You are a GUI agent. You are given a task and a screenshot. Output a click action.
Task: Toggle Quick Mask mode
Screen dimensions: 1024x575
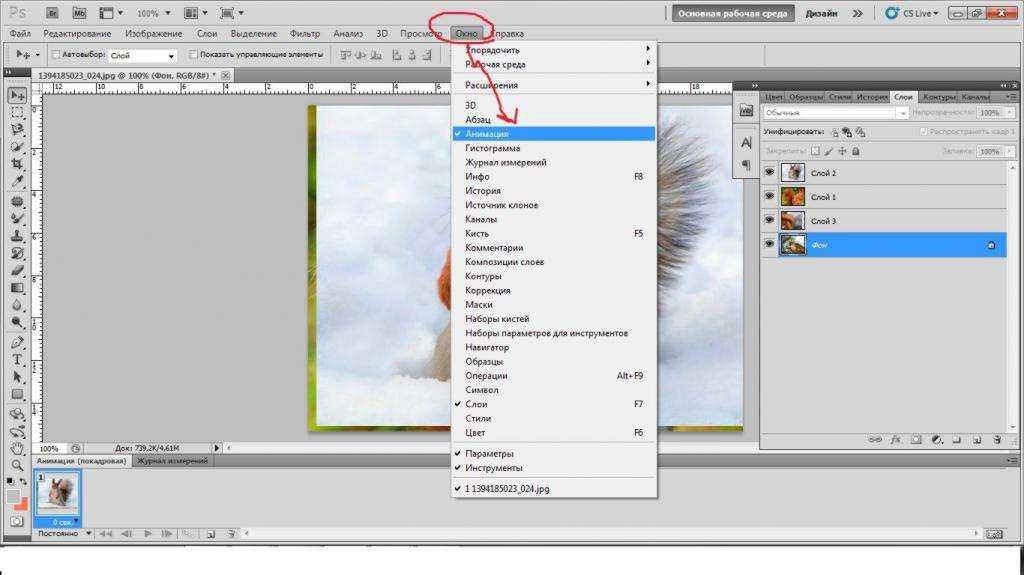coord(17,521)
